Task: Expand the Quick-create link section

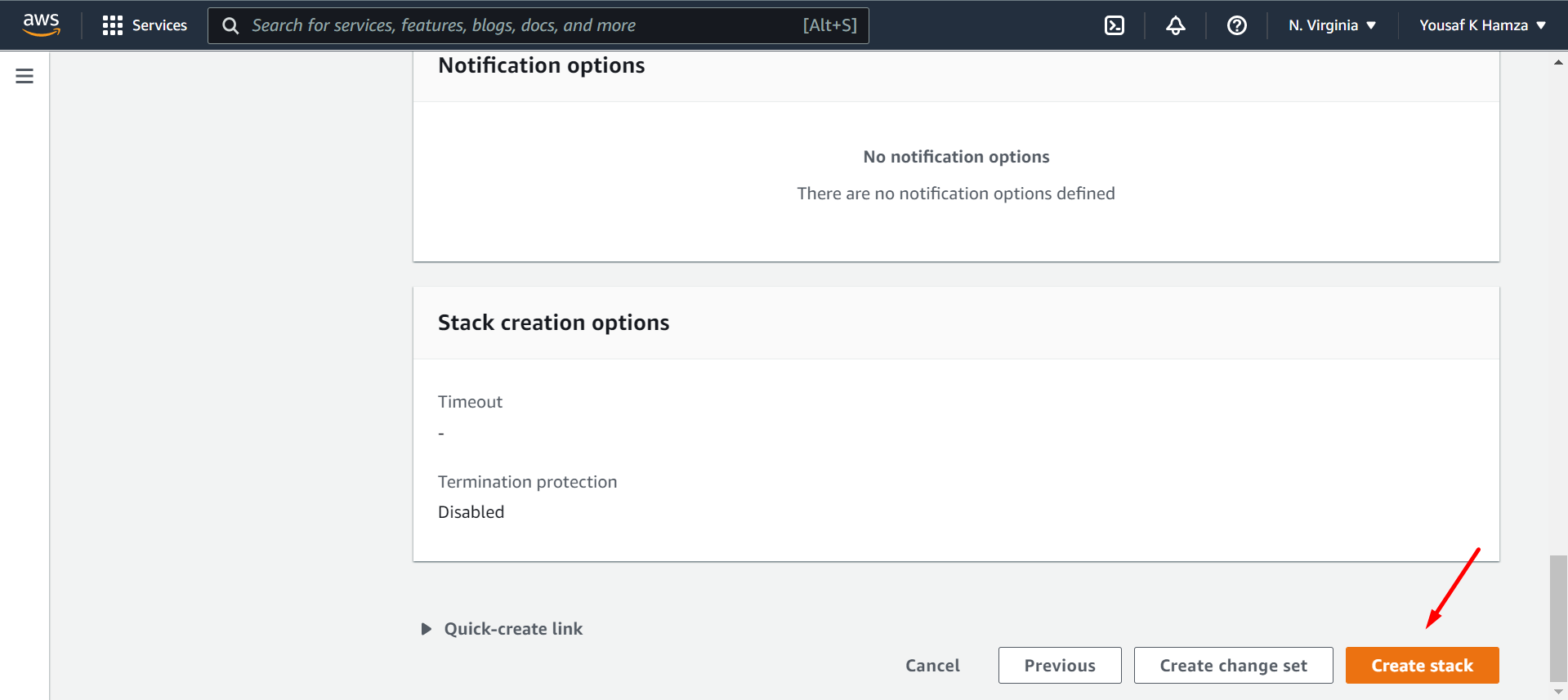Action: click(502, 629)
